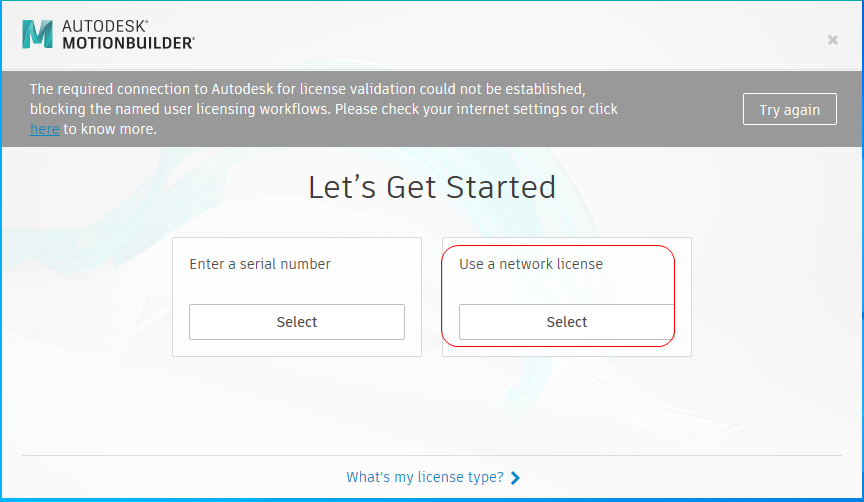Open the What's my license type? link
Image resolution: width=864 pixels, height=502 pixels.
coord(425,477)
